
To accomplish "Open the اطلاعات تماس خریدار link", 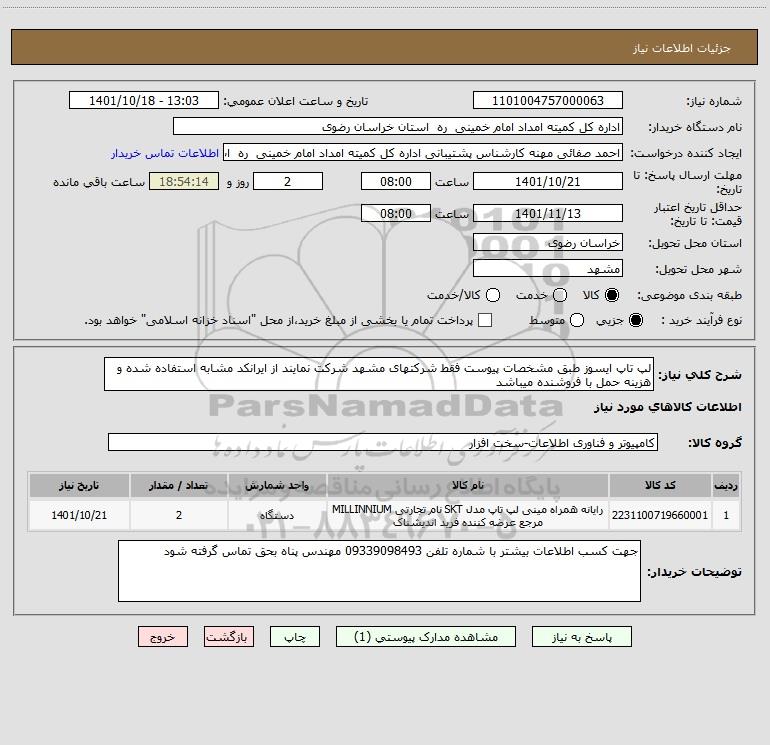I will 165,153.
